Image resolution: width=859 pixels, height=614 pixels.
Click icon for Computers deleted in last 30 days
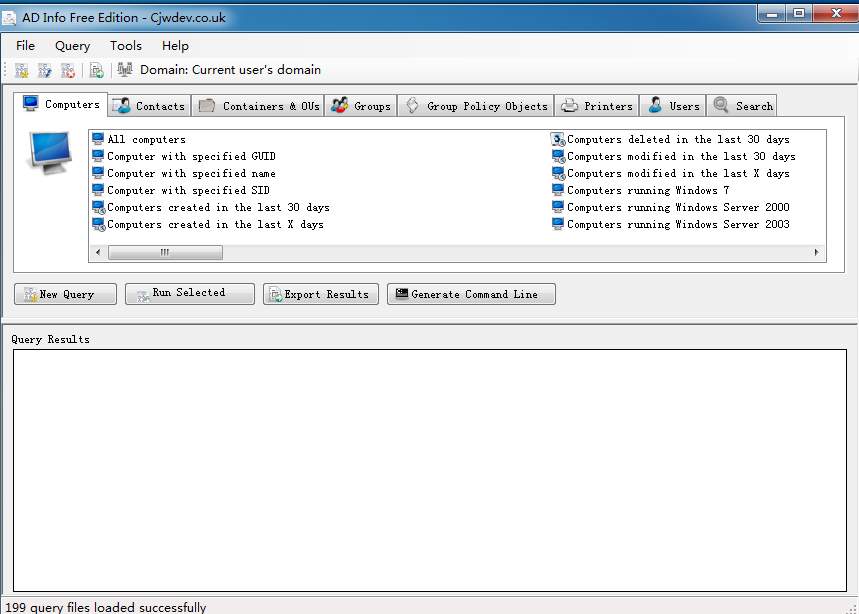point(558,140)
